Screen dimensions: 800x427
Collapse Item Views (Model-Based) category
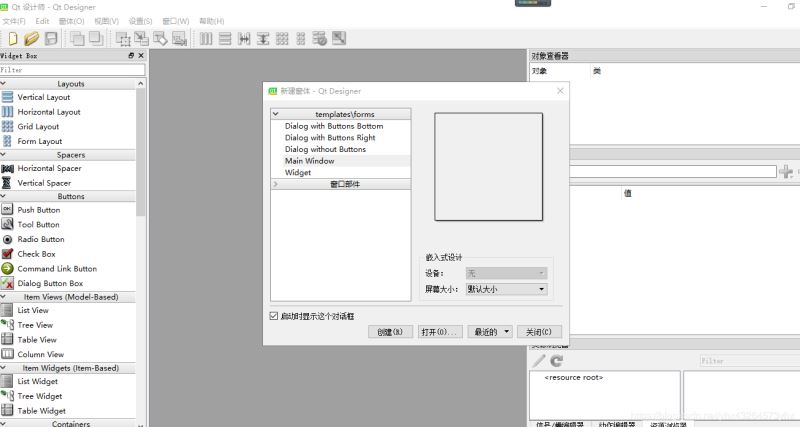pos(68,297)
